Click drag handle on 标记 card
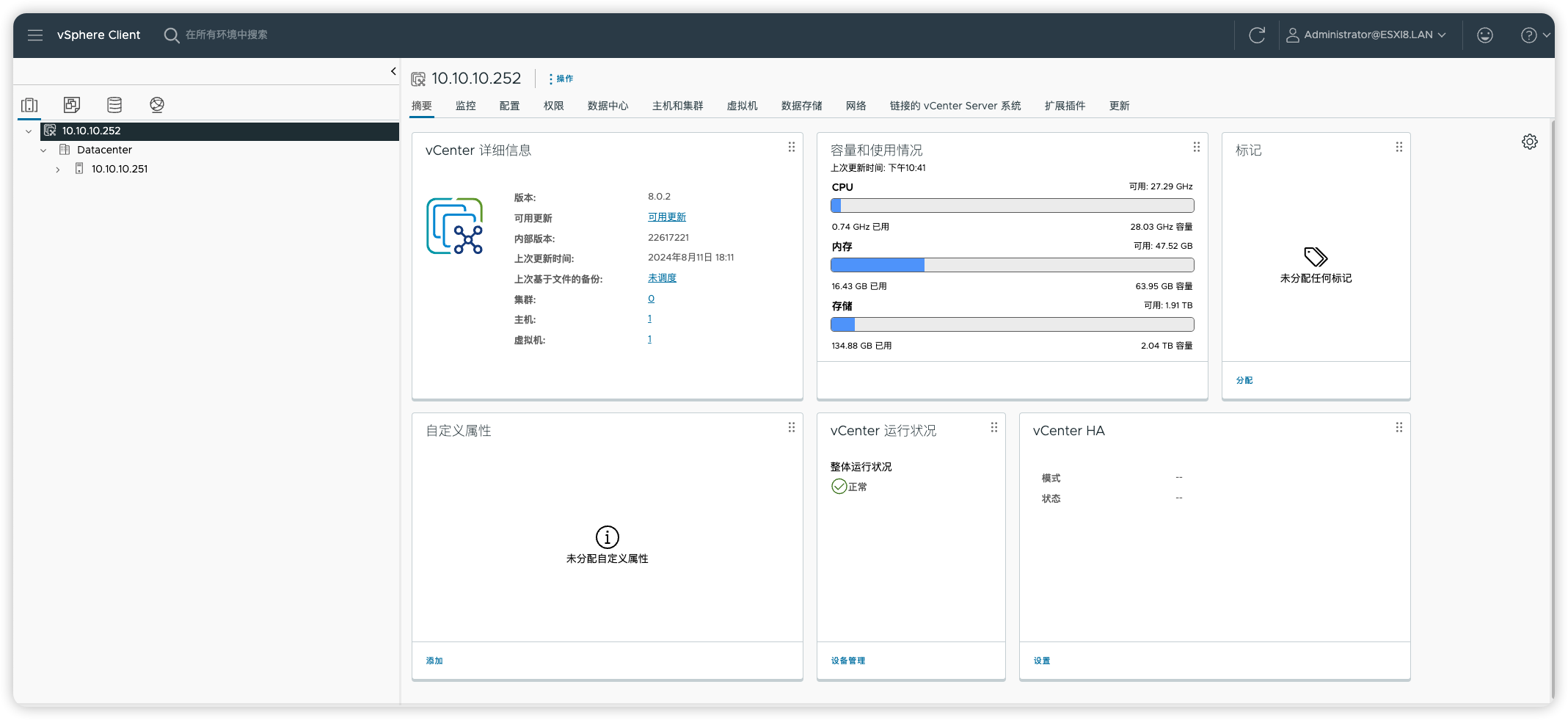Image resolution: width=1568 pixels, height=720 pixels. pos(1399,147)
